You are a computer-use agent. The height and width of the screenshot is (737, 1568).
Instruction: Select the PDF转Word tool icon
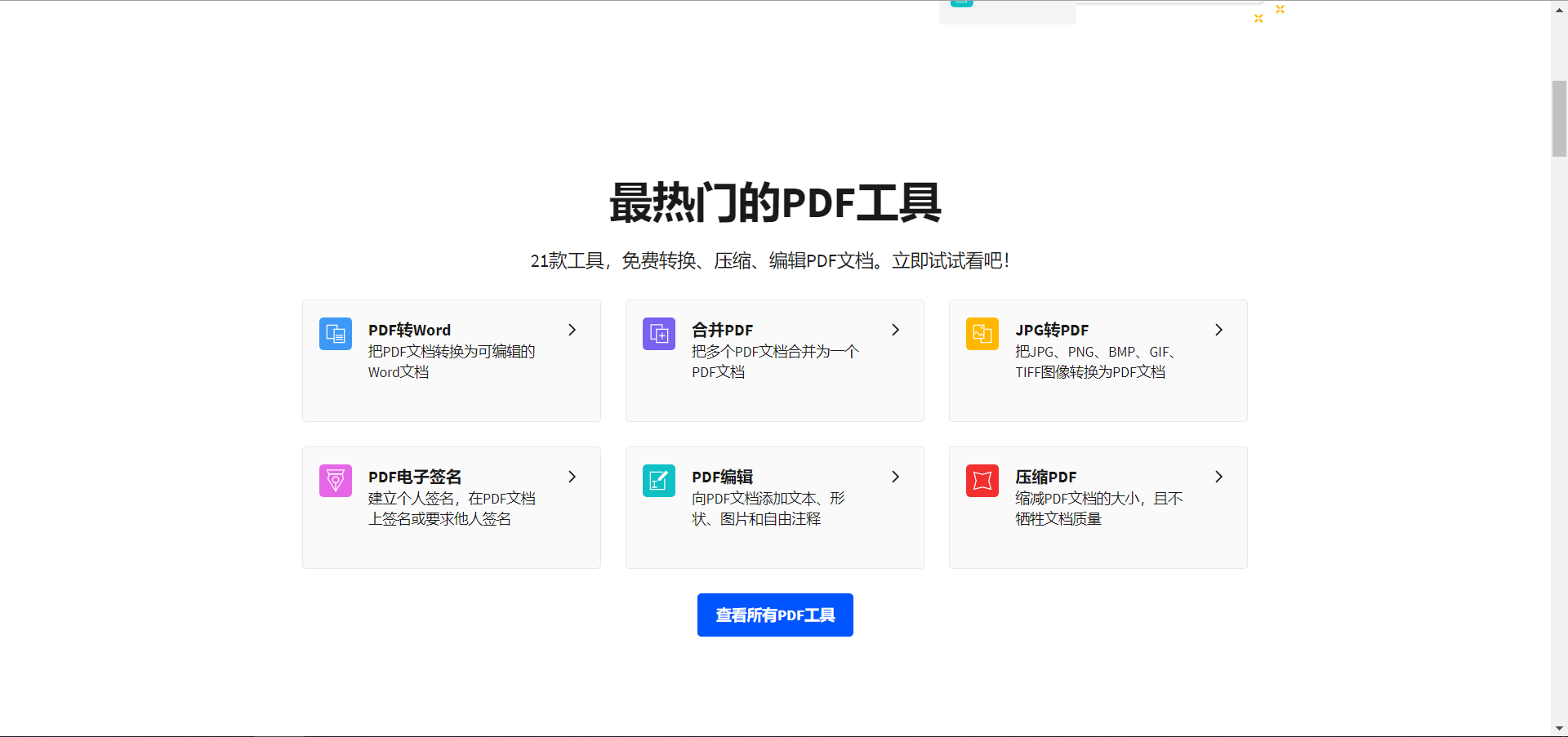tap(335, 334)
